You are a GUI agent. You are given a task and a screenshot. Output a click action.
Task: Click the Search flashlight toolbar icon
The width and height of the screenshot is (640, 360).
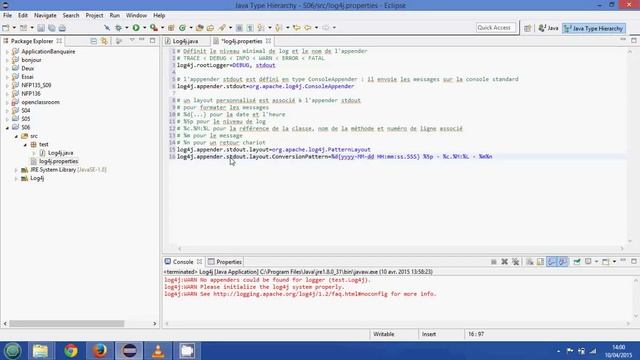pos(222,28)
